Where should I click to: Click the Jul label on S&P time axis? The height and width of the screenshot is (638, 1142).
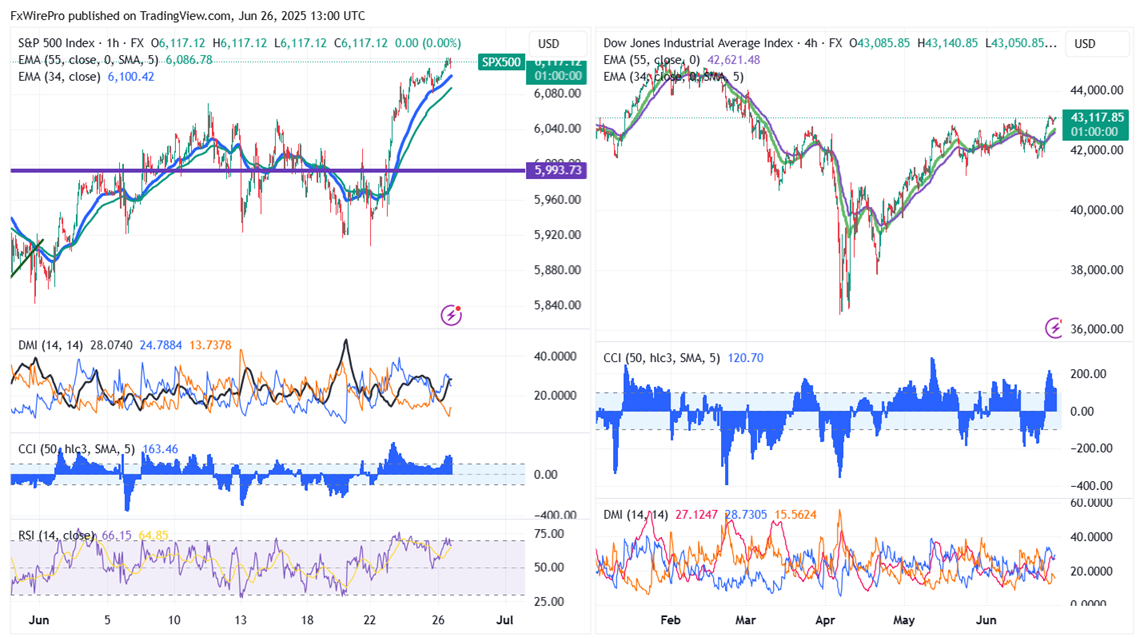(x=504, y=621)
